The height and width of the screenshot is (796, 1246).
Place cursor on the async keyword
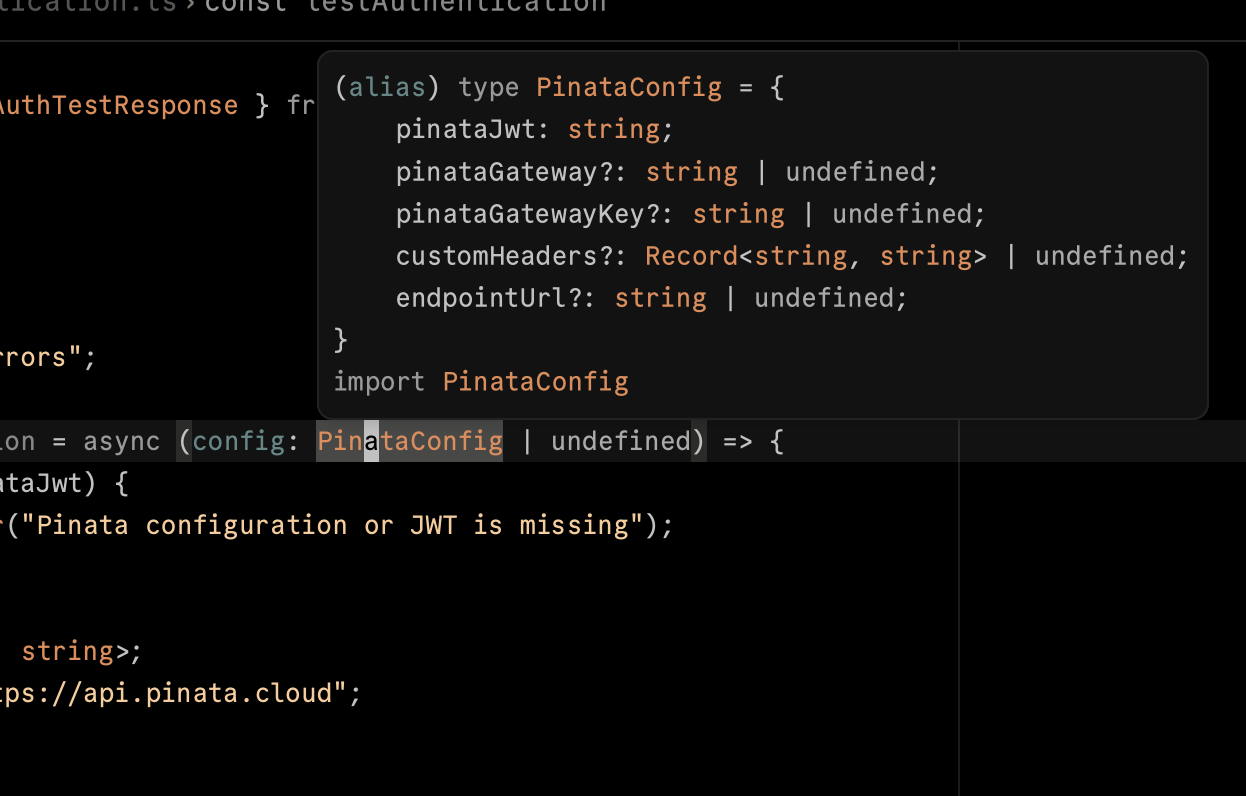(121, 441)
